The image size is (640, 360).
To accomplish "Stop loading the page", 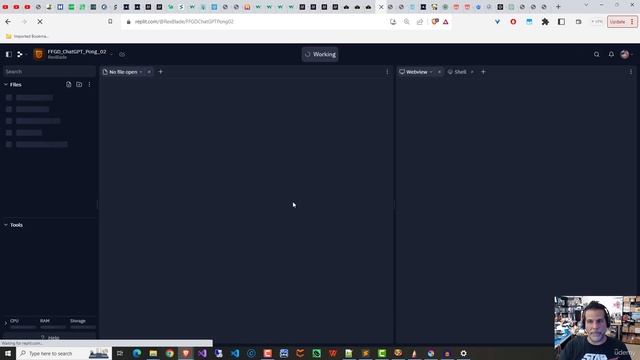I will pos(40,22).
